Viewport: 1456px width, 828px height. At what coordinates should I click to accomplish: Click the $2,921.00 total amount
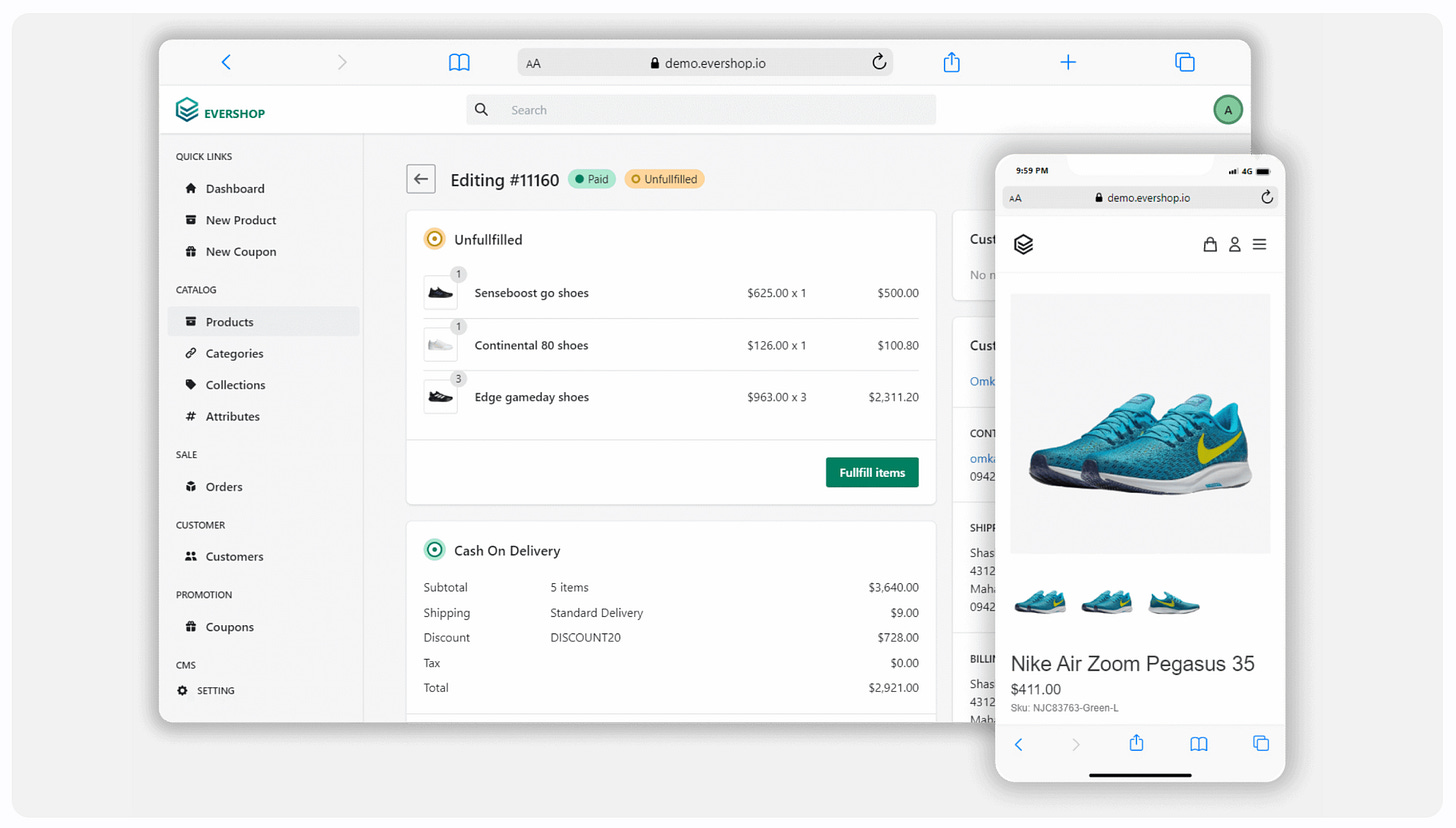(893, 688)
